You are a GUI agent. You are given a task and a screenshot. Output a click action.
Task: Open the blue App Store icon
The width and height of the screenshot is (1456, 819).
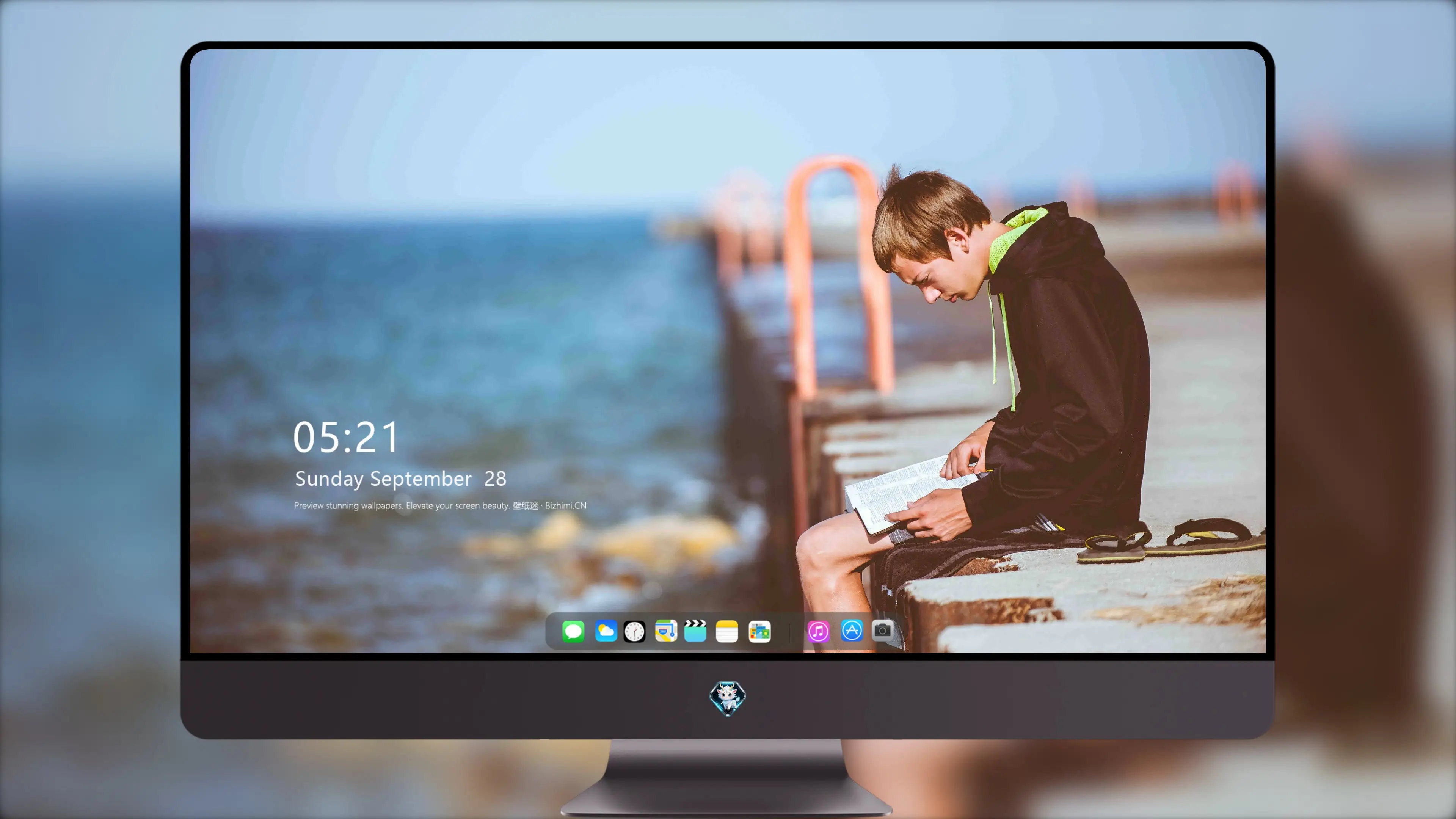pos(852,630)
